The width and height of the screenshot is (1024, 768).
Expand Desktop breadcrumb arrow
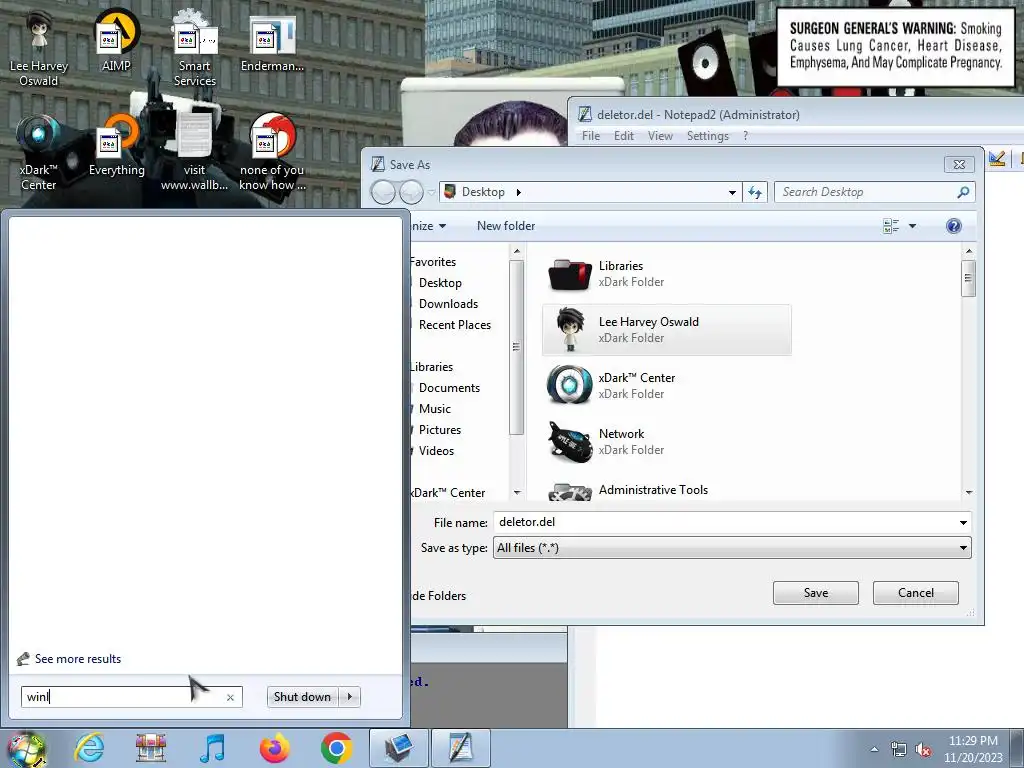click(x=519, y=192)
